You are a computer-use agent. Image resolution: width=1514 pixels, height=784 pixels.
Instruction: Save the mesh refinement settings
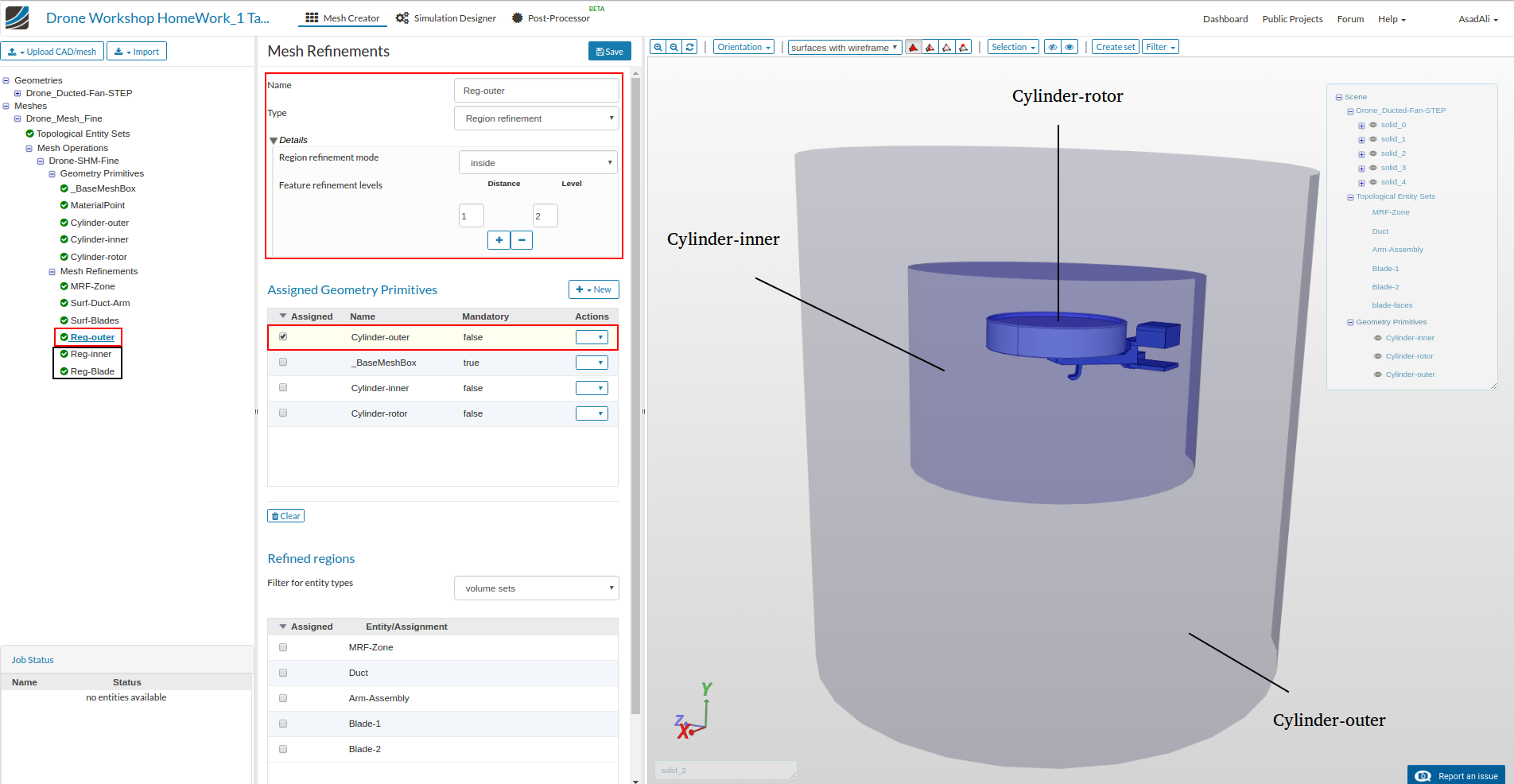[x=609, y=52]
